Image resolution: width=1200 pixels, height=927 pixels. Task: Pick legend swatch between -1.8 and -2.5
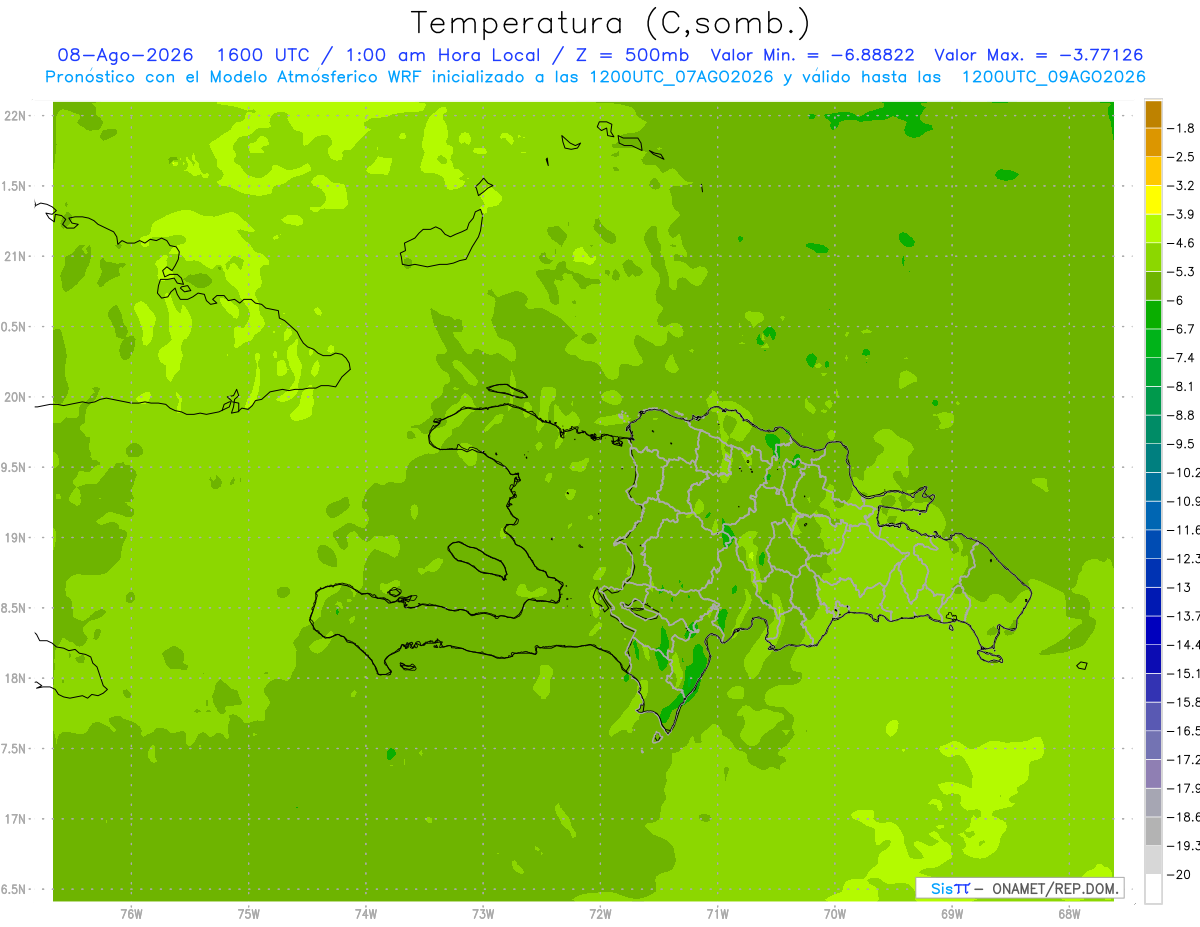[1153, 142]
